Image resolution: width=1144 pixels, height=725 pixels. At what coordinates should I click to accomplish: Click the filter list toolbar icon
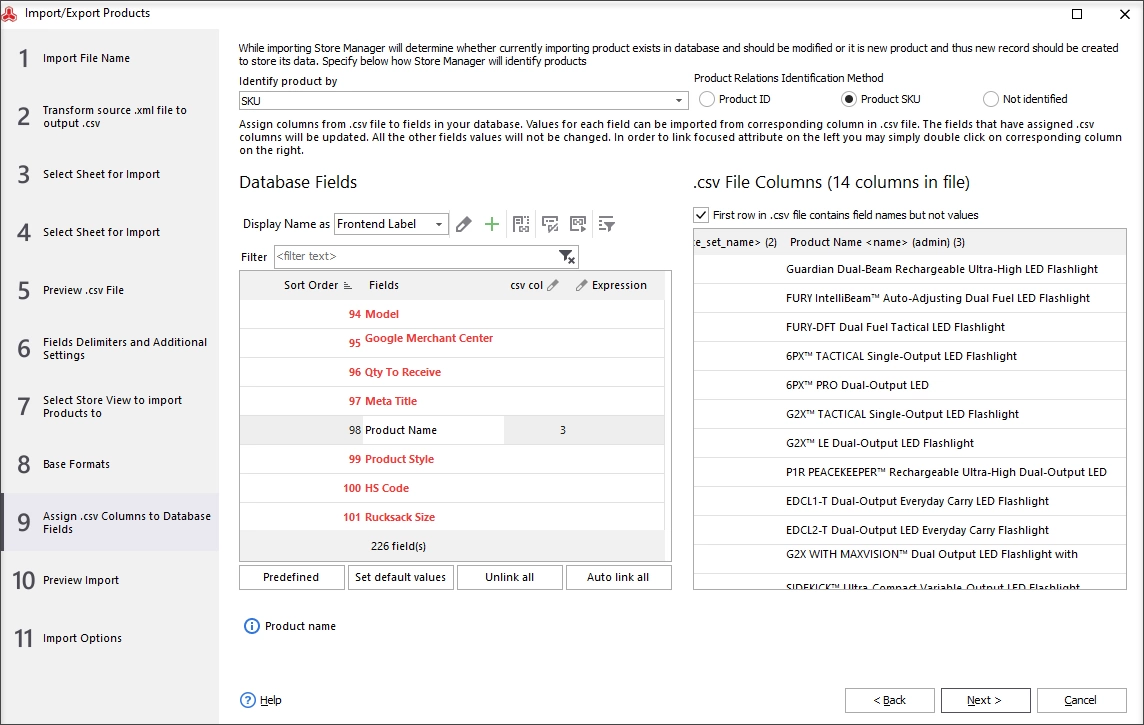[x=606, y=224]
